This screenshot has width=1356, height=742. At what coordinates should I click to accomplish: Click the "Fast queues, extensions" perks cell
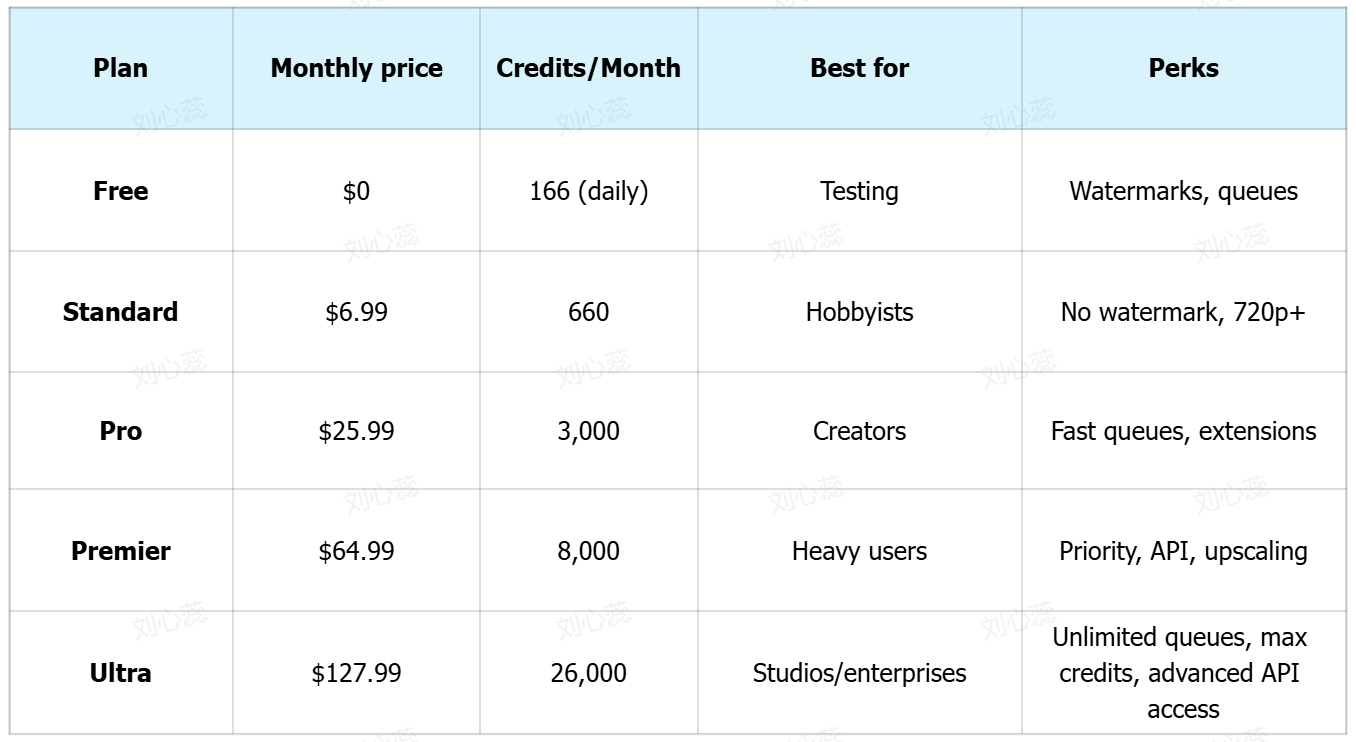tap(1183, 431)
